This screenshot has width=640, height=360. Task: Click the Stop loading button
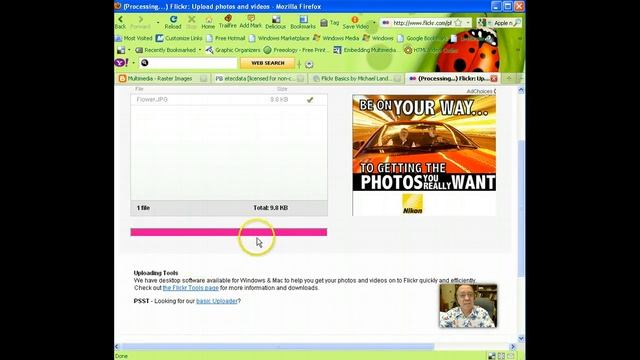[x=191, y=22]
